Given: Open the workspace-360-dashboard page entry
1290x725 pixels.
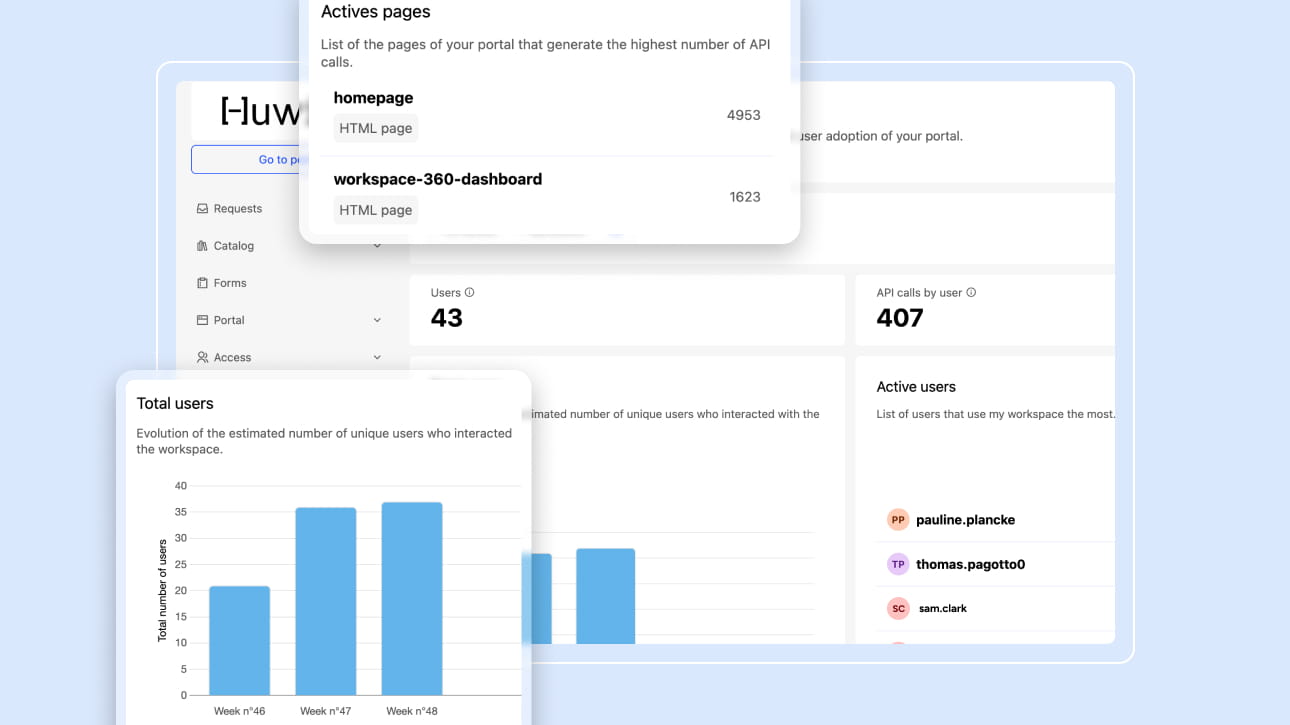Looking at the screenshot, I should click(x=437, y=179).
